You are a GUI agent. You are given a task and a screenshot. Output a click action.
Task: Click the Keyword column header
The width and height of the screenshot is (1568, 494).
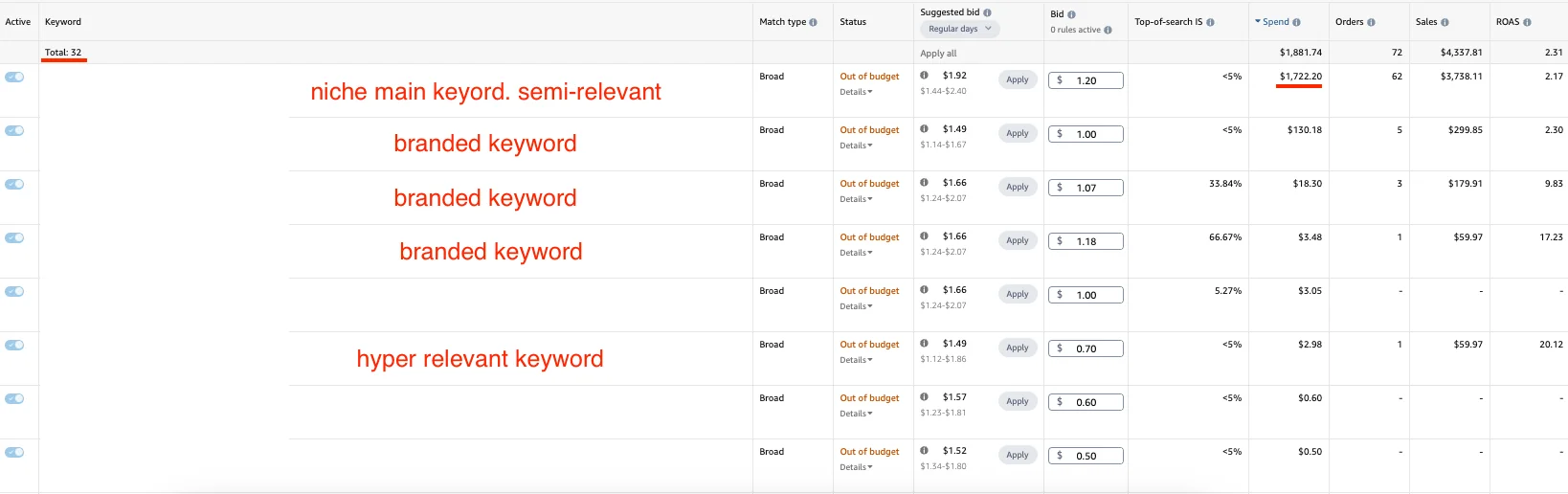(63, 22)
